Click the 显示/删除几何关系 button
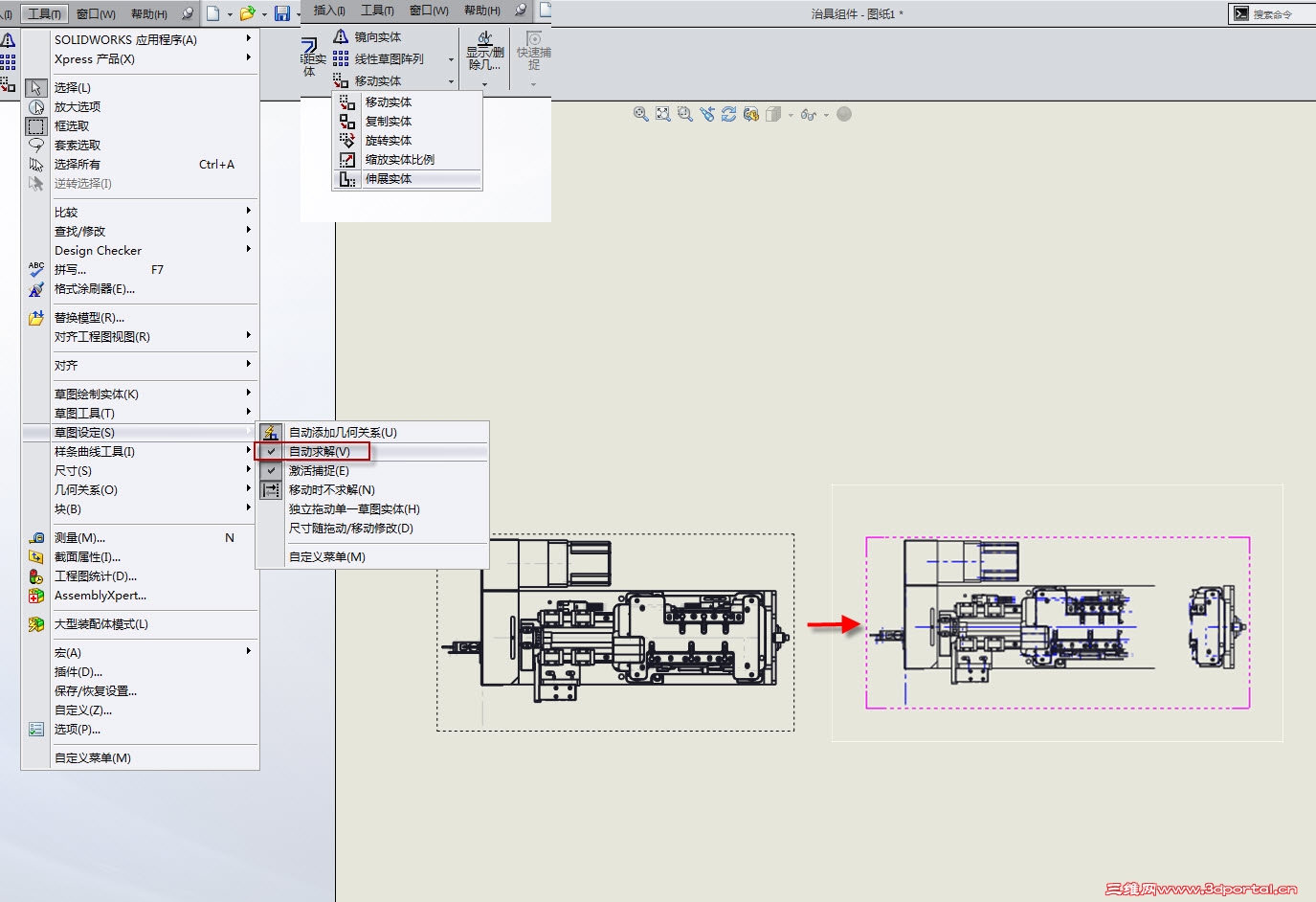 click(484, 53)
